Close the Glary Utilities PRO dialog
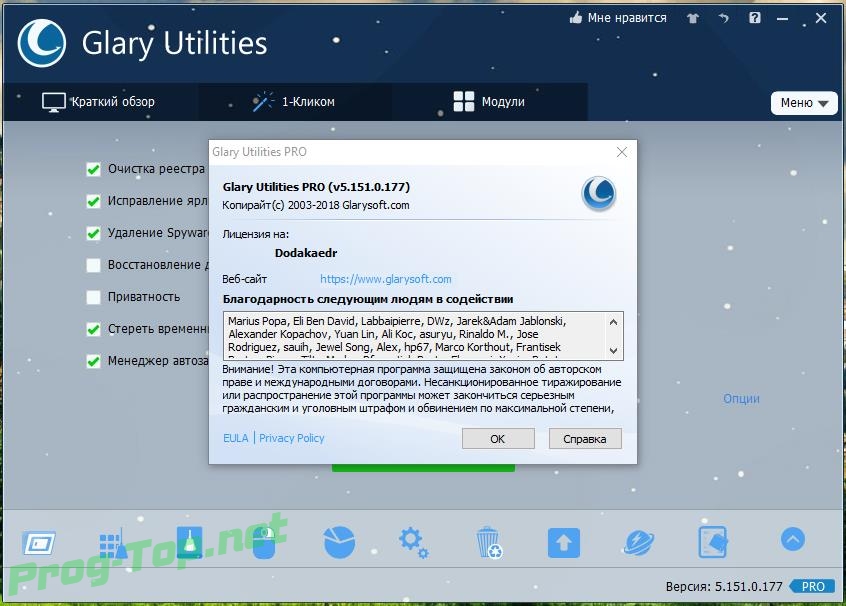 pos(622,152)
